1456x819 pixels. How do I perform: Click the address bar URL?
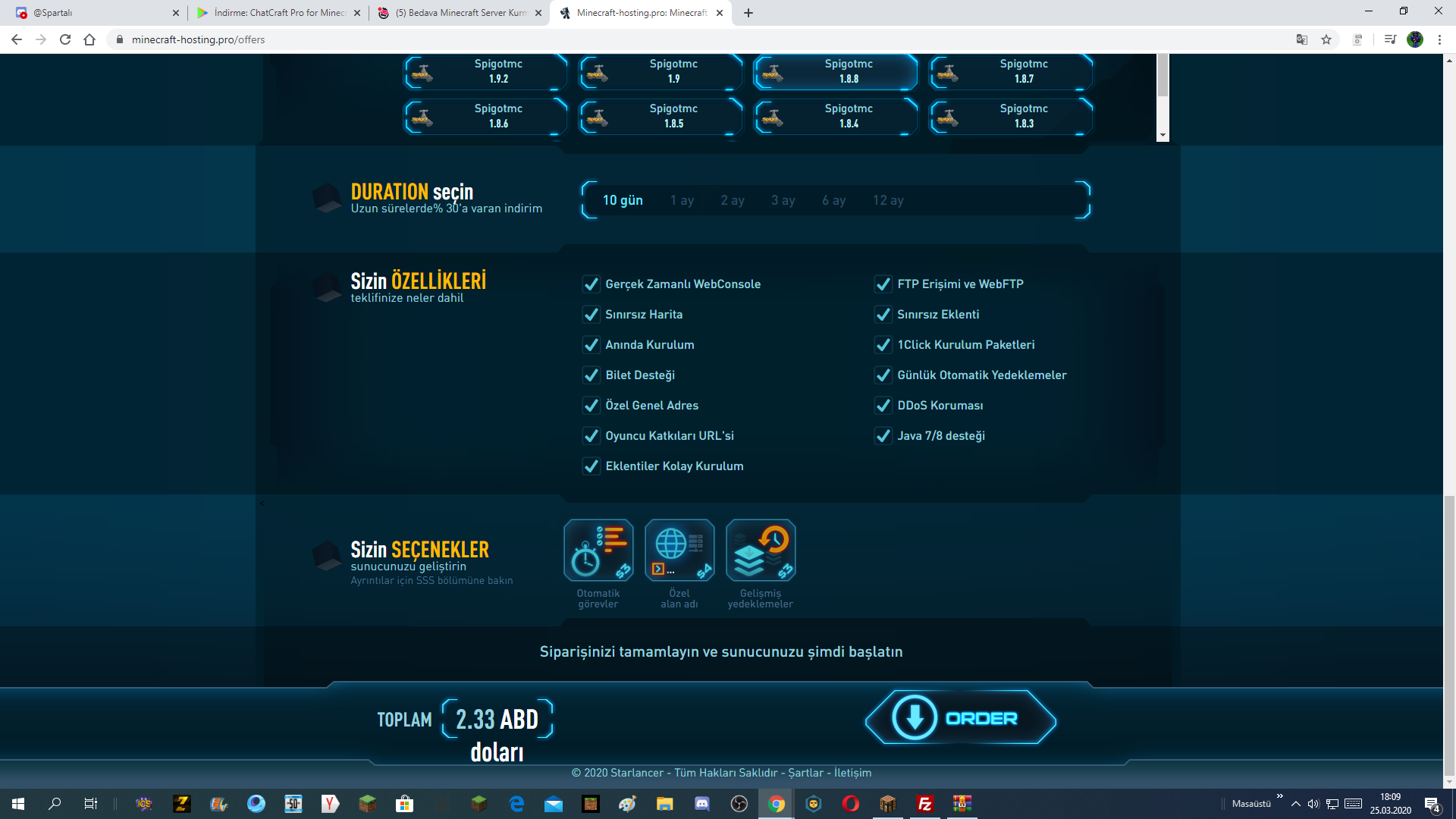pos(199,39)
